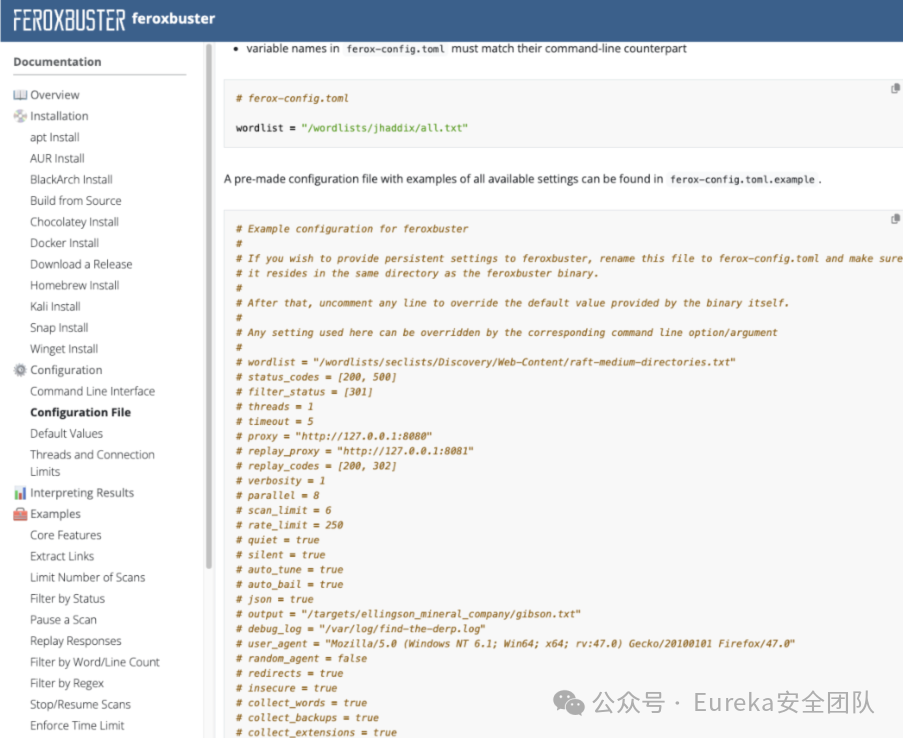Image resolution: width=903 pixels, height=738 pixels.
Task: Open Default Values page
Action: [67, 433]
